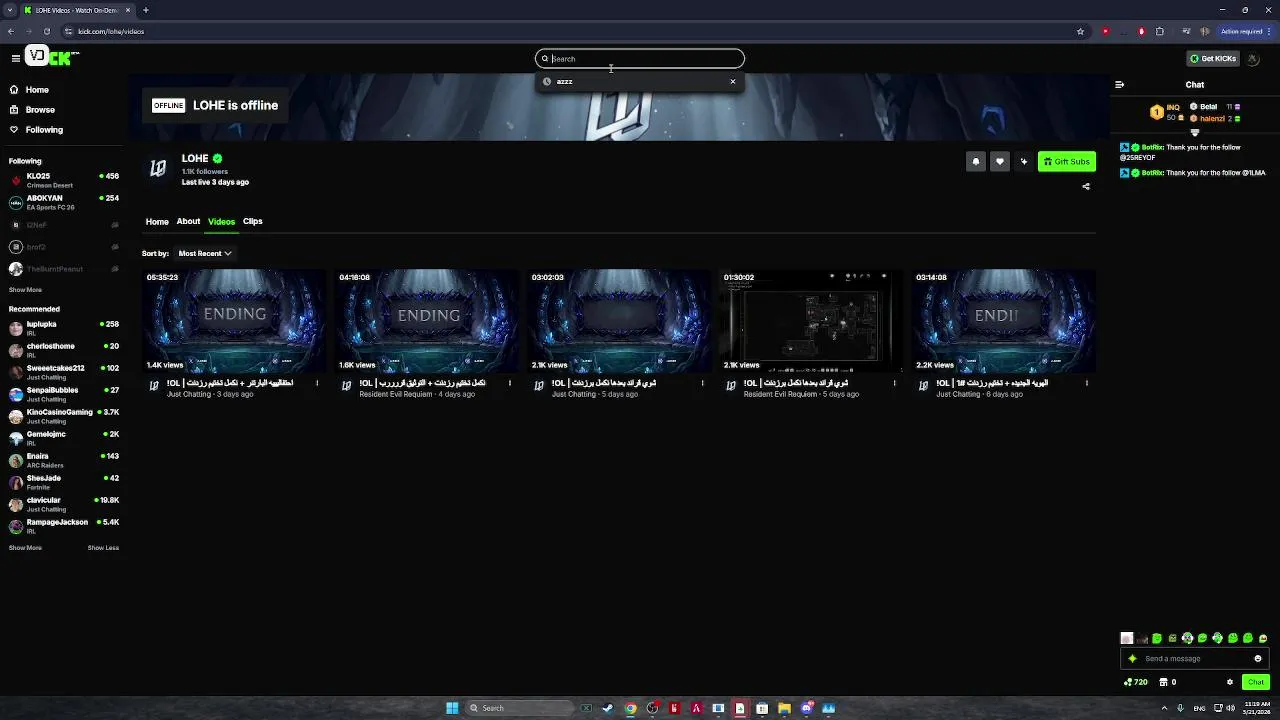Image resolution: width=1280 pixels, height=720 pixels.
Task: Open options menu for 6 days ago video
Action: click(x=1086, y=383)
